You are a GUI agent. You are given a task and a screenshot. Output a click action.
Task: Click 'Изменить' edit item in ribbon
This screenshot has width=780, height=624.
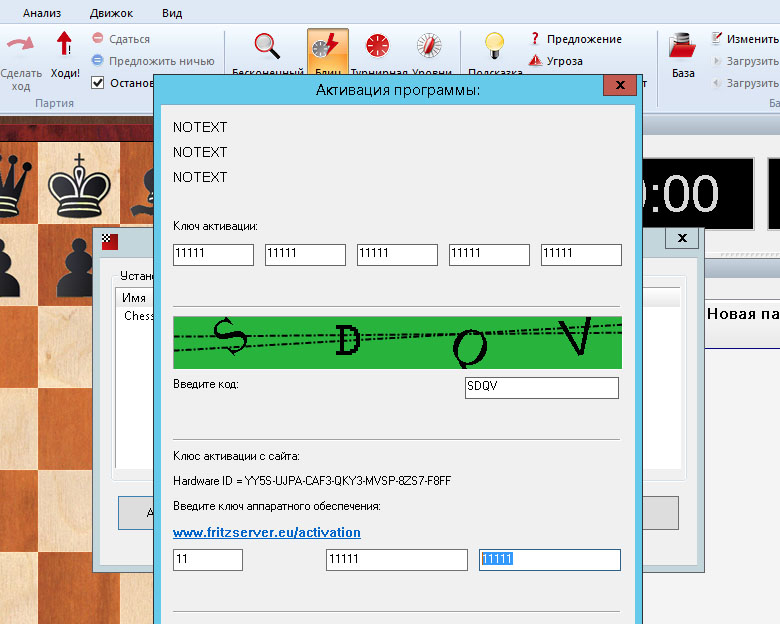tap(745, 39)
